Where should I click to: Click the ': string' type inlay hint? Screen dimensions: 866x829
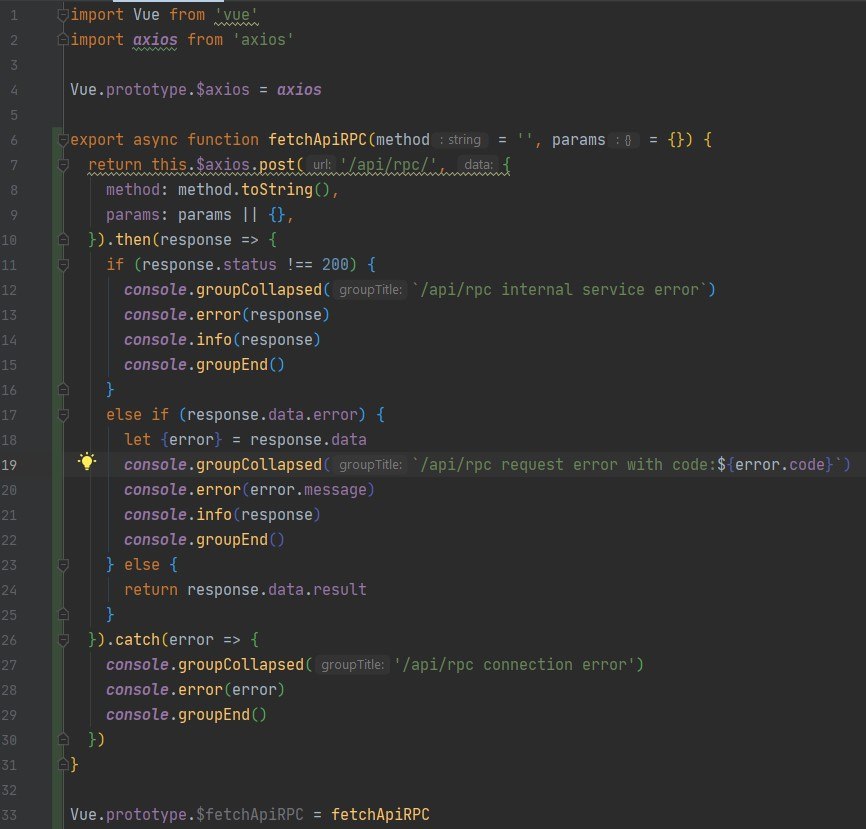click(x=461, y=140)
